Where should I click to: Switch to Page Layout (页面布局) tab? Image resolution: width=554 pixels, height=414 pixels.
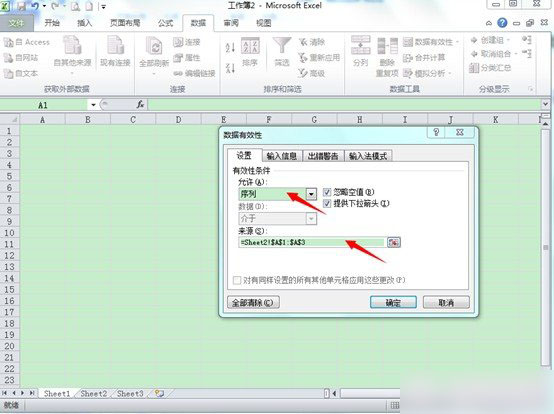(x=125, y=23)
